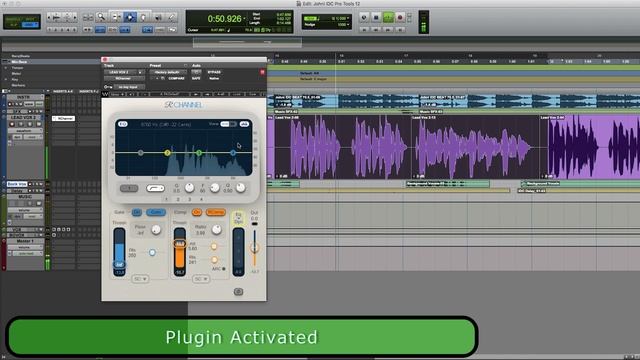Open the Comp SC sidechain dropdown
Viewport: 640px width, 360px height.
[x=201, y=279]
